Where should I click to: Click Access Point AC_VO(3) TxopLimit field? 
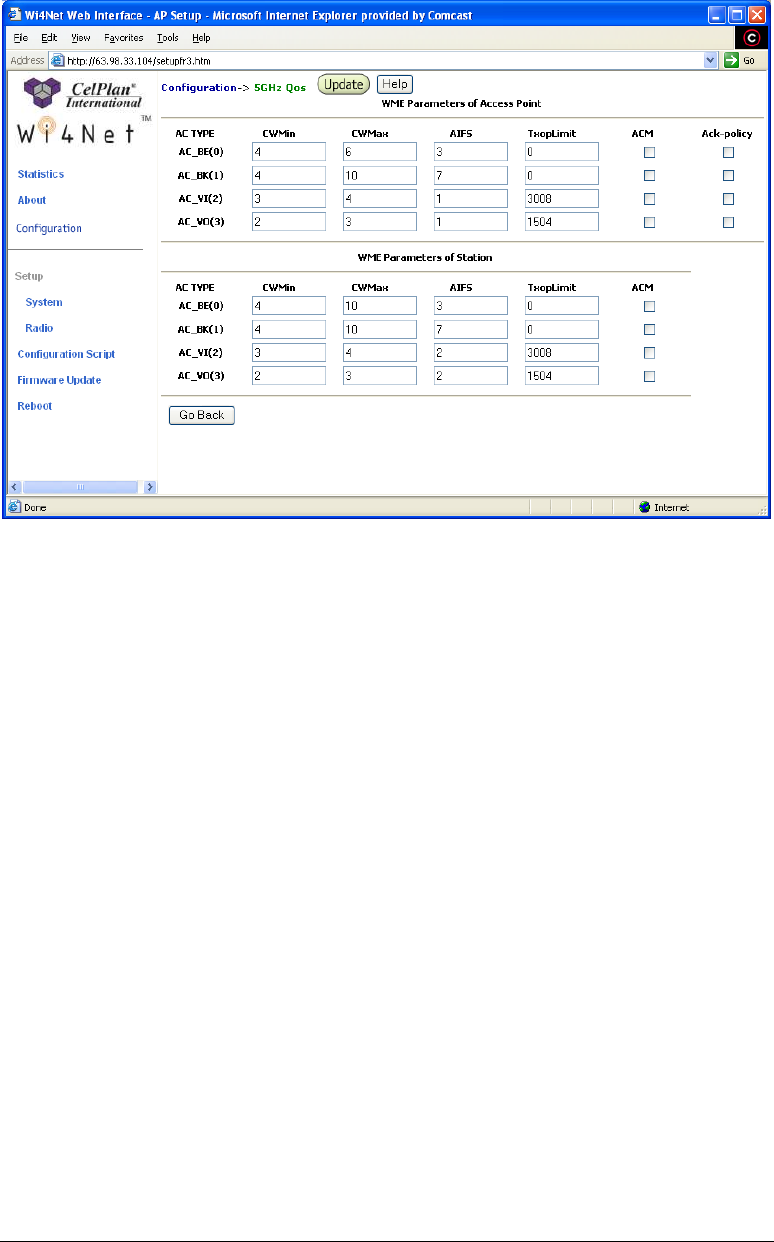[x=562, y=222]
